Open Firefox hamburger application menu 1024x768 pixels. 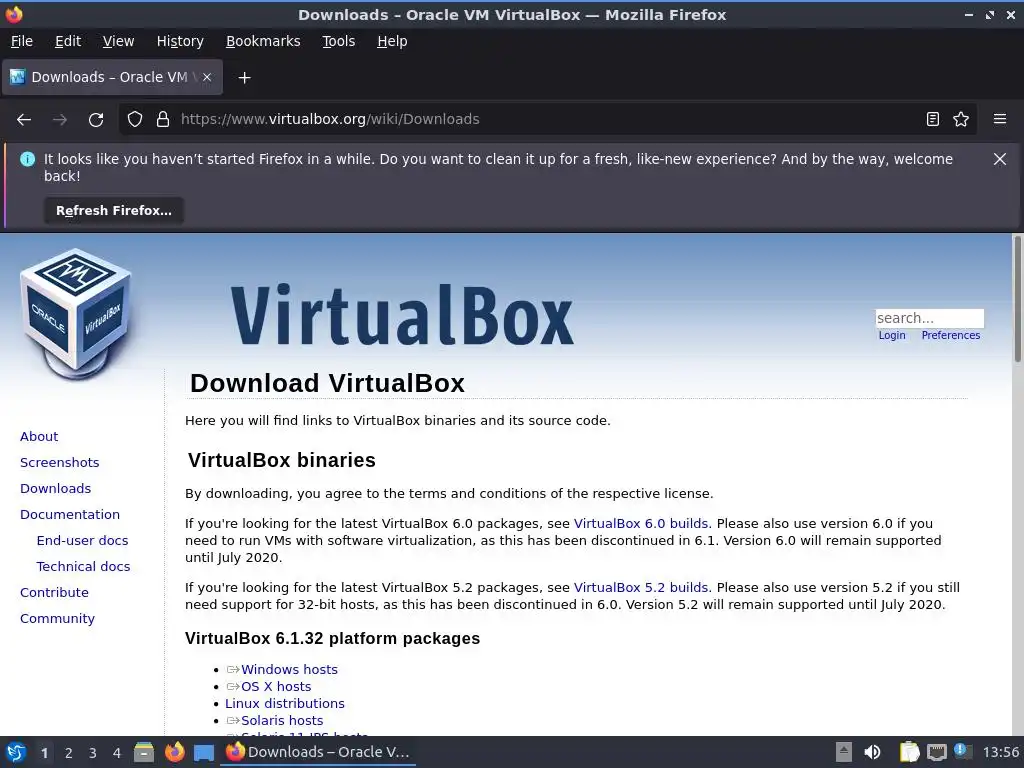1000,119
